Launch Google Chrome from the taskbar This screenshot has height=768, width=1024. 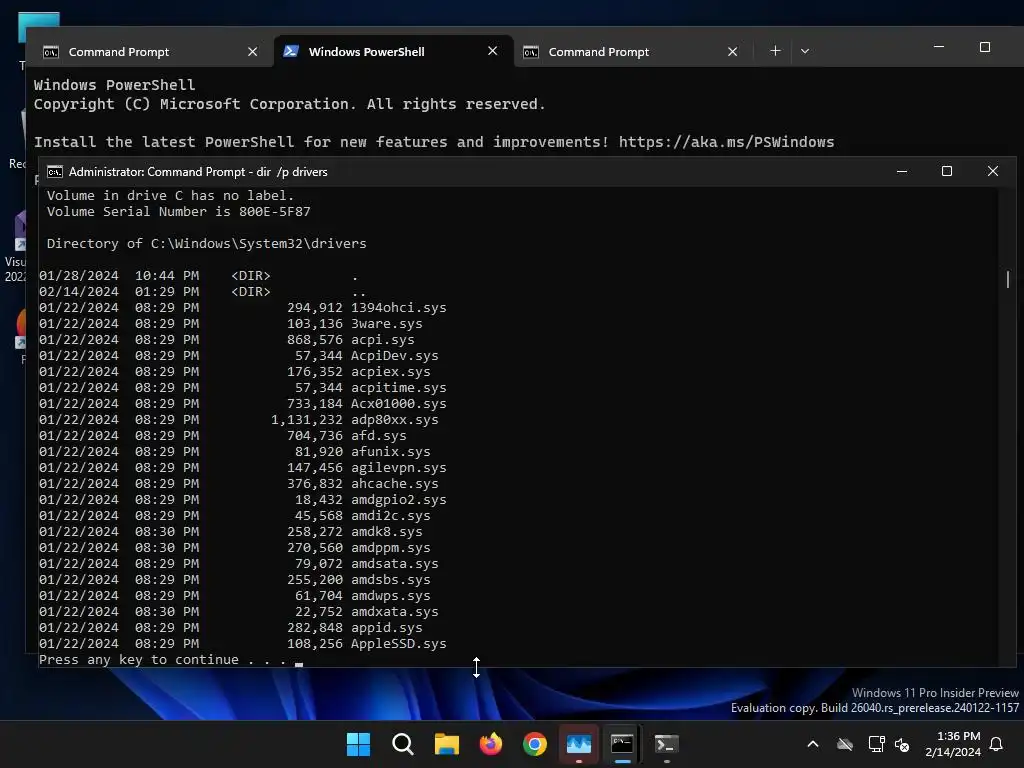[x=534, y=744]
